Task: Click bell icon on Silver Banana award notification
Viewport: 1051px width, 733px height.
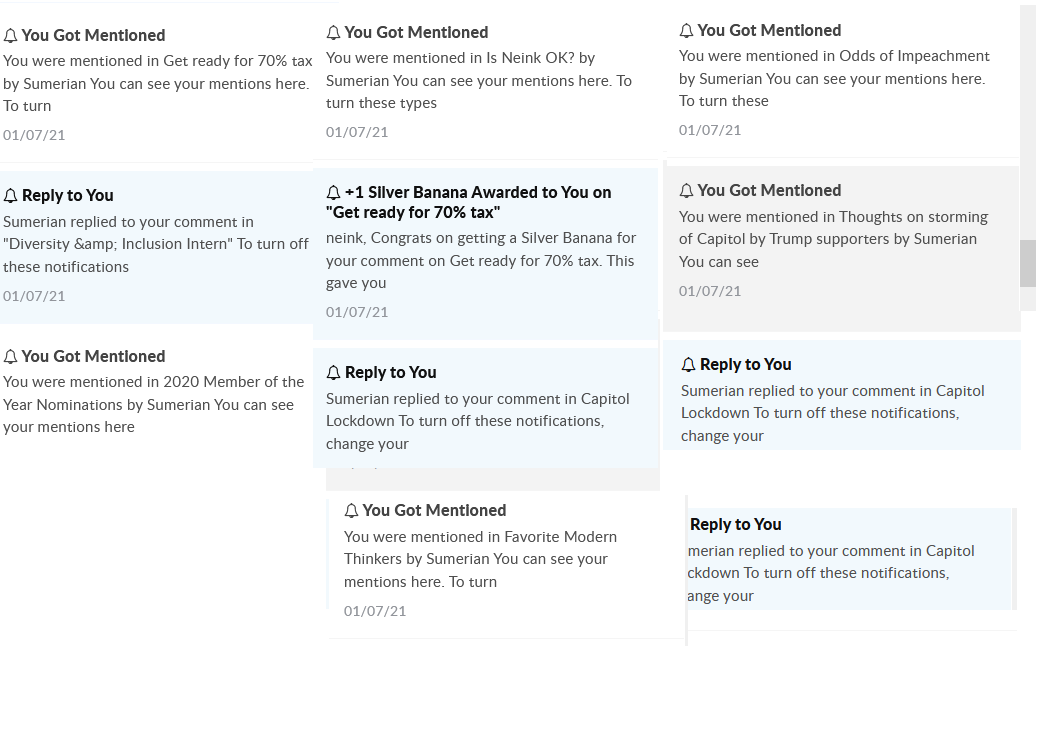Action: pos(334,193)
